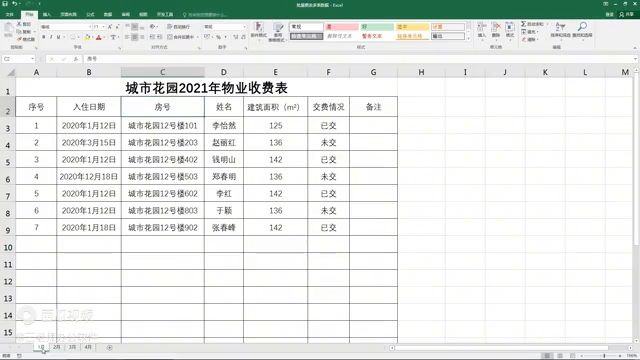
Task: Open the font size dropdown
Action: [104, 27]
